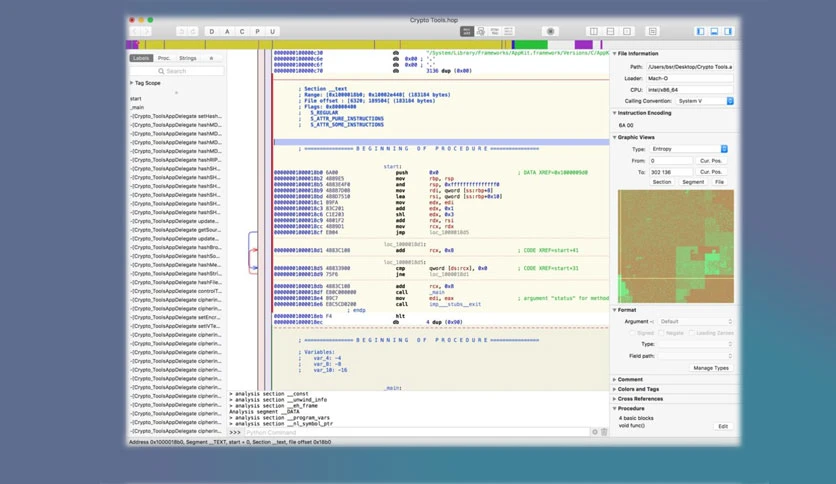Click the debugger button in toolbar
This screenshot has height=484, width=836.
click(550, 31)
